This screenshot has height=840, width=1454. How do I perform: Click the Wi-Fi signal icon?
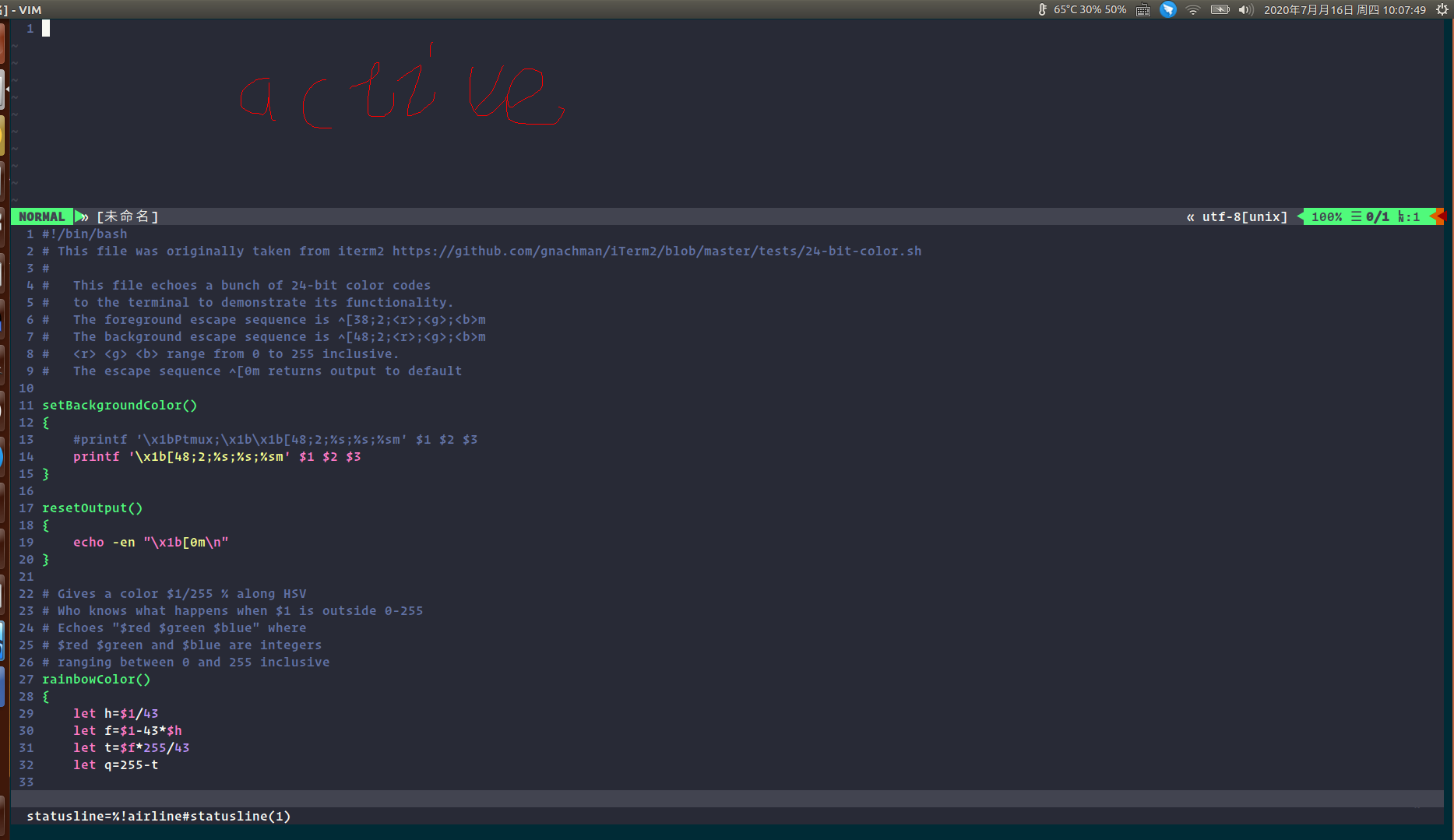point(1193,9)
